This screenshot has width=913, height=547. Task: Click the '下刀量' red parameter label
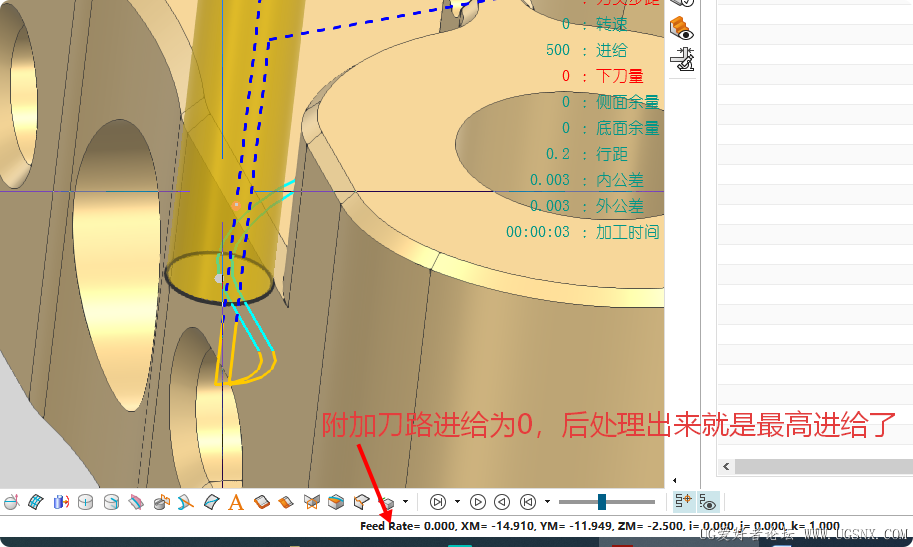point(620,76)
